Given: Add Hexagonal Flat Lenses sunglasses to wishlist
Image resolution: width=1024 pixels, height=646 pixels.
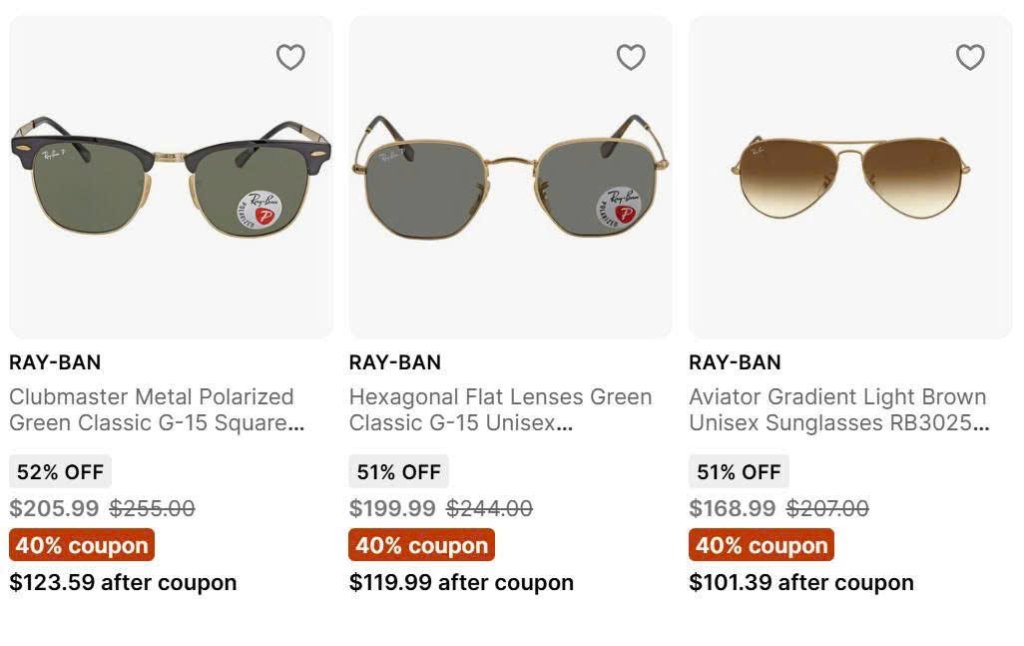Looking at the screenshot, I should pyautogui.click(x=631, y=58).
